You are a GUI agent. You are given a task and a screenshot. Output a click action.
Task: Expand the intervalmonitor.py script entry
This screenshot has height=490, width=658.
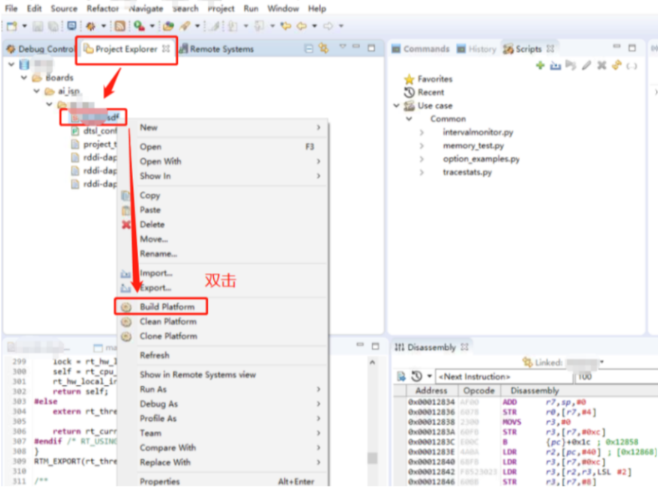coord(422,132)
